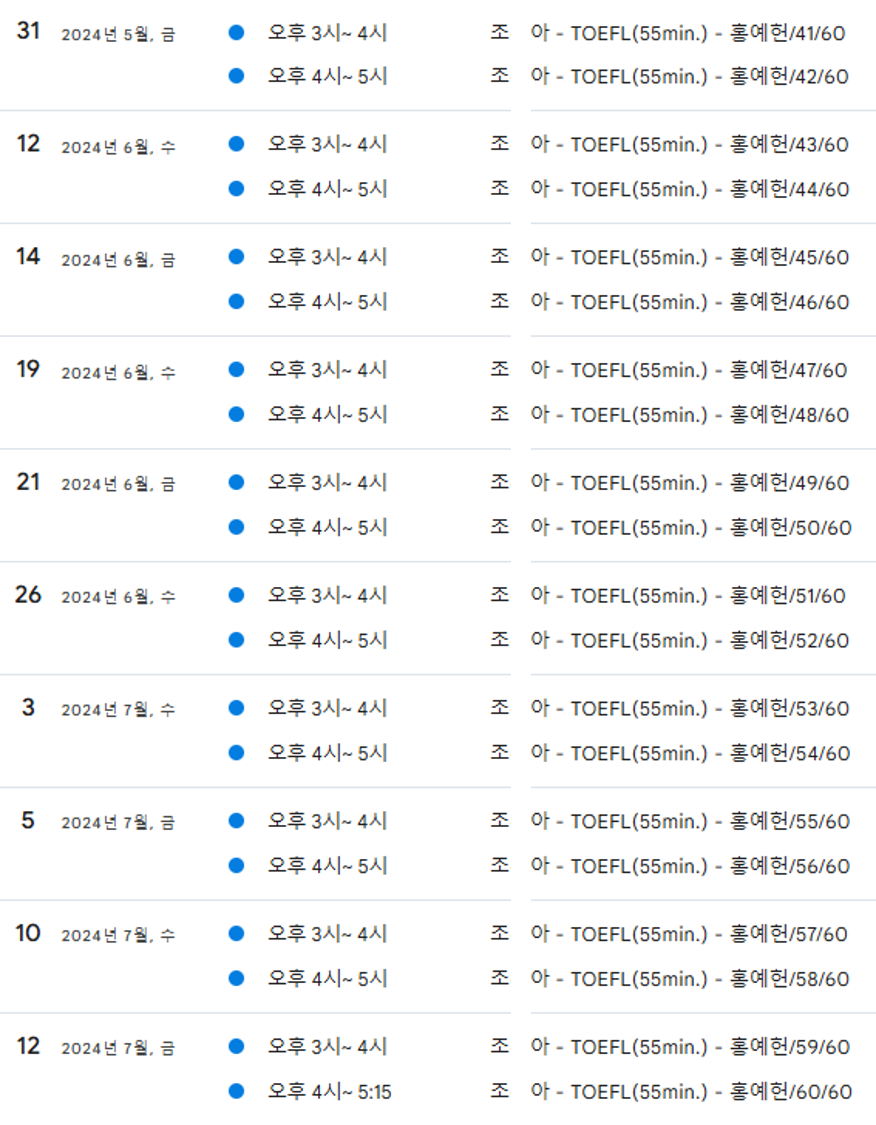Click 오후 4시~ 5시 time on 56/60 row

pyautogui.click(x=327, y=865)
